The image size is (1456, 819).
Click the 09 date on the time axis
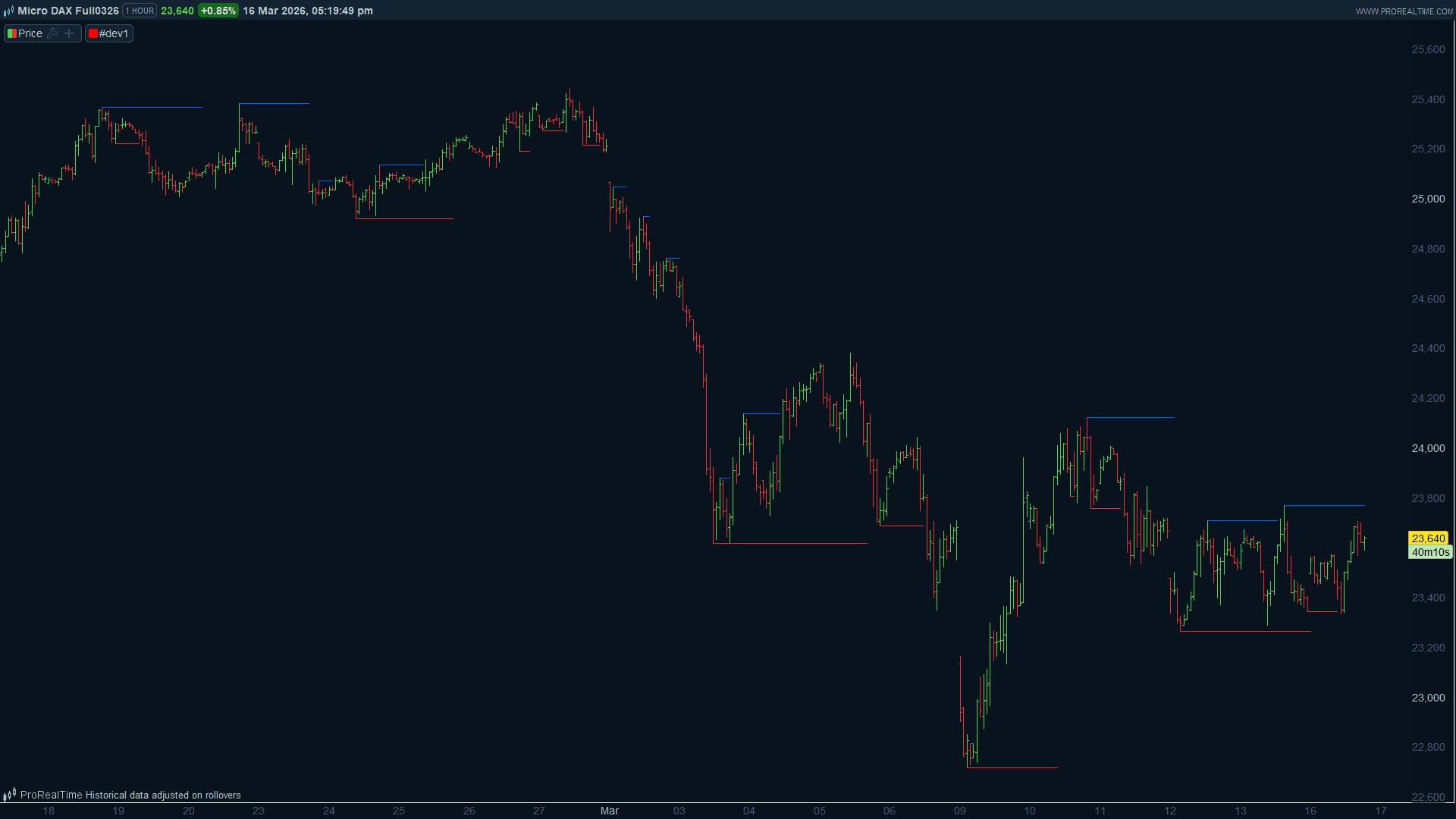click(960, 811)
